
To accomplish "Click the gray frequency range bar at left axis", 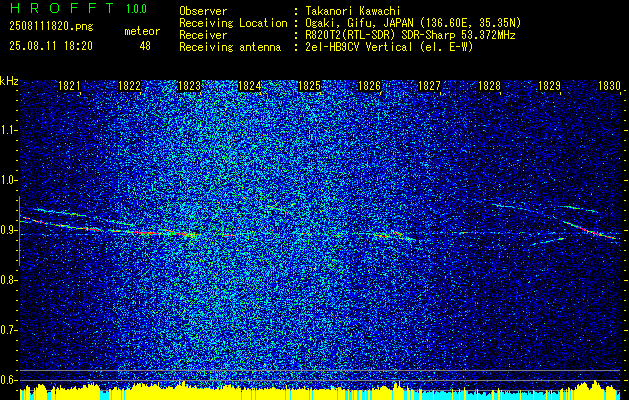I will tap(19, 231).
